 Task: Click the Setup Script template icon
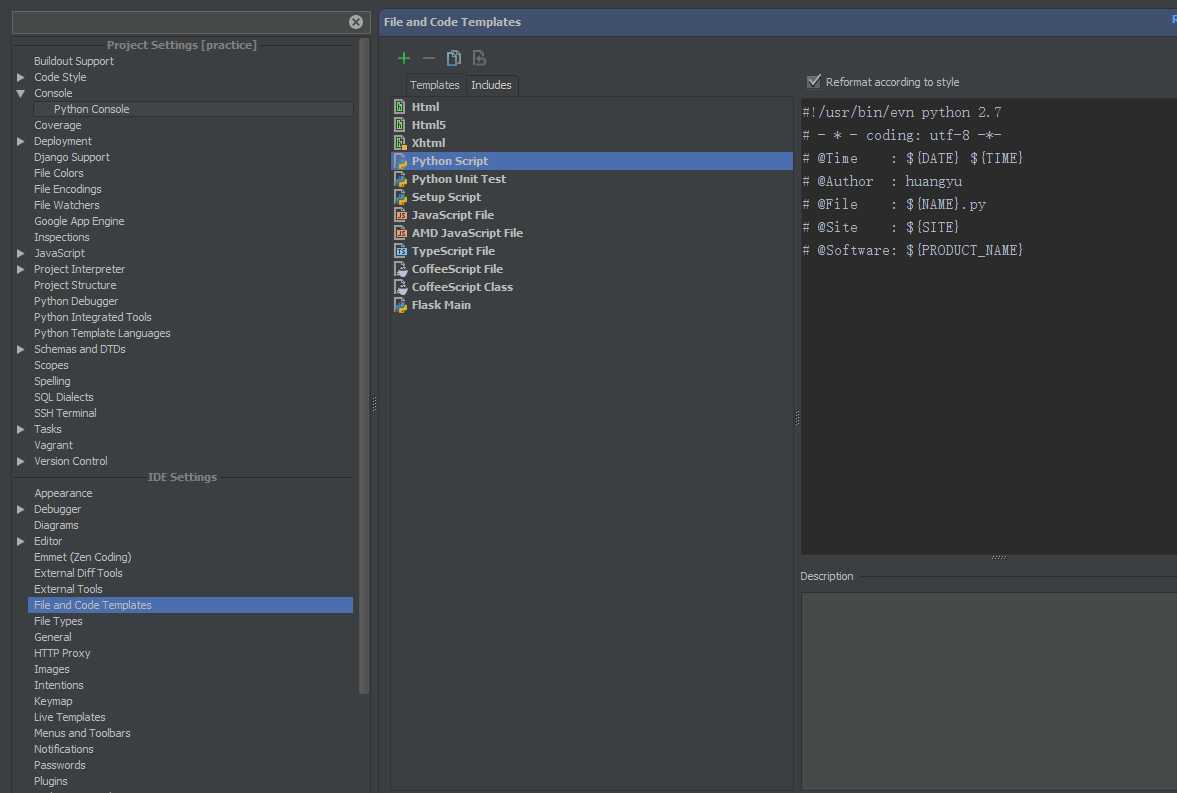click(400, 197)
